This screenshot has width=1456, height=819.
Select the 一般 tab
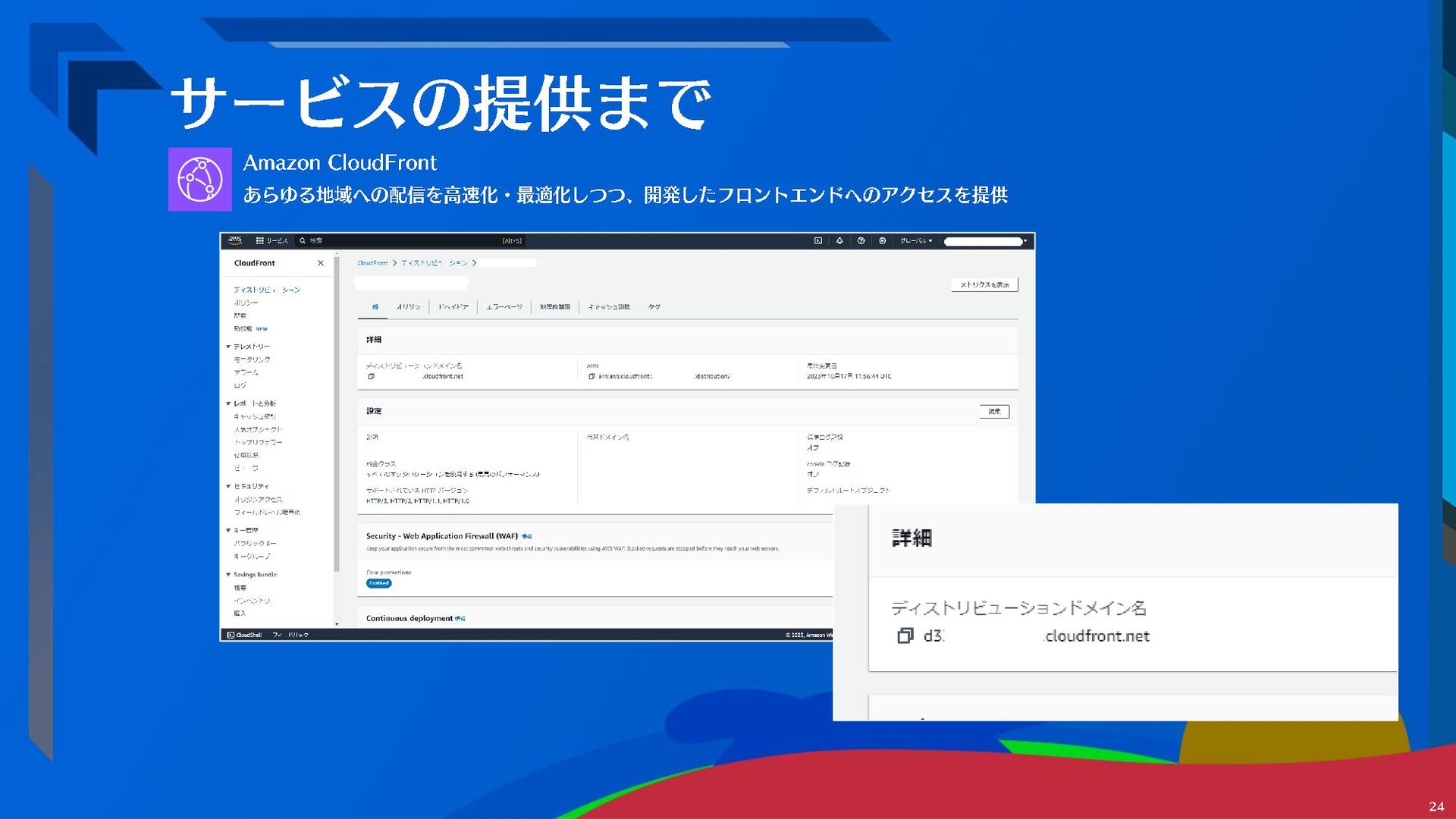click(x=375, y=307)
